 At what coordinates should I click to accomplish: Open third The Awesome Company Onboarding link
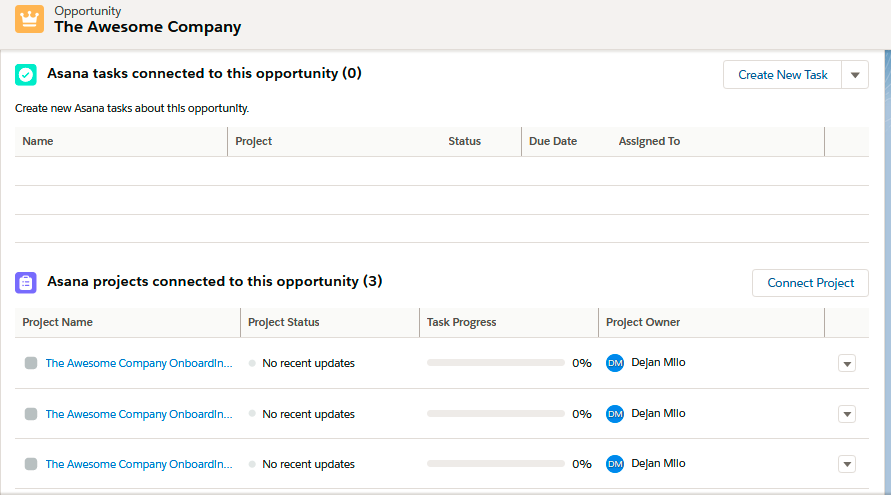coord(139,464)
